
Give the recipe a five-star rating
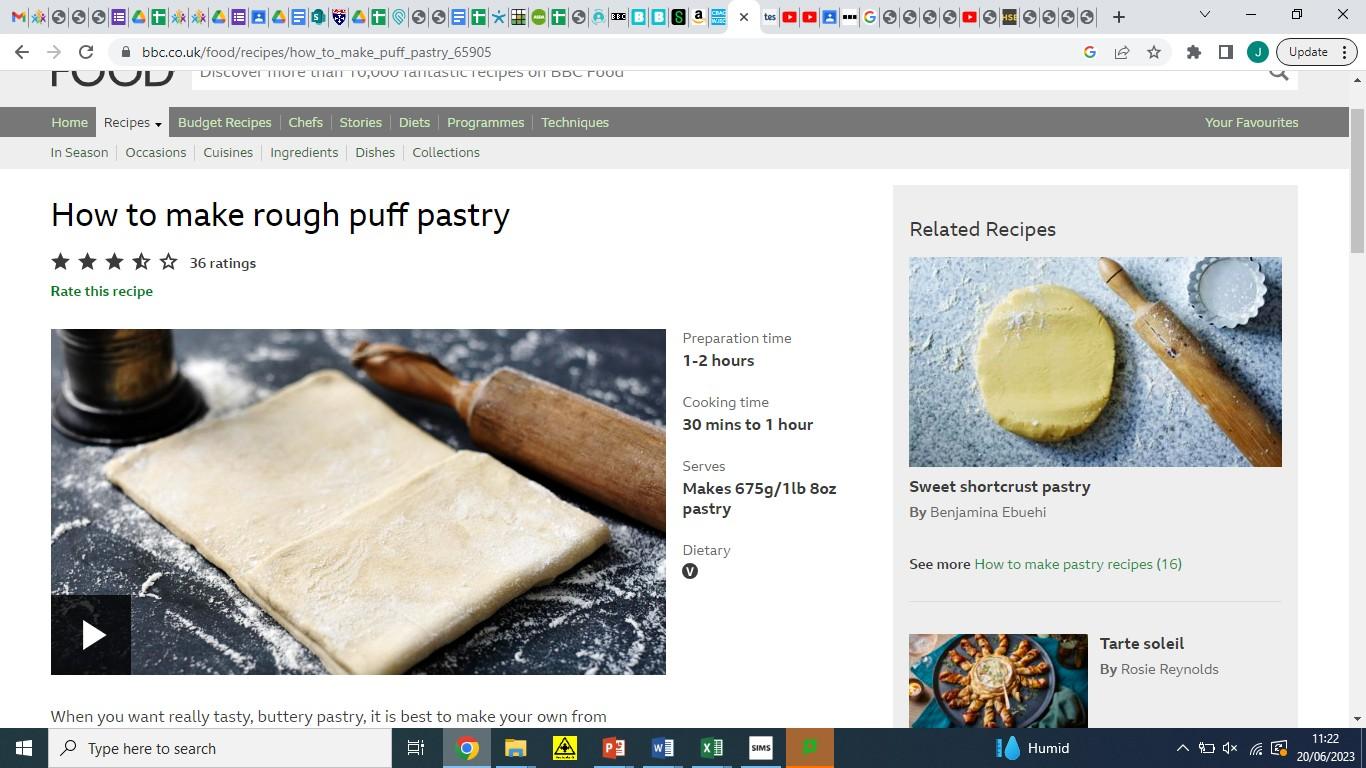pyautogui.click(x=169, y=262)
